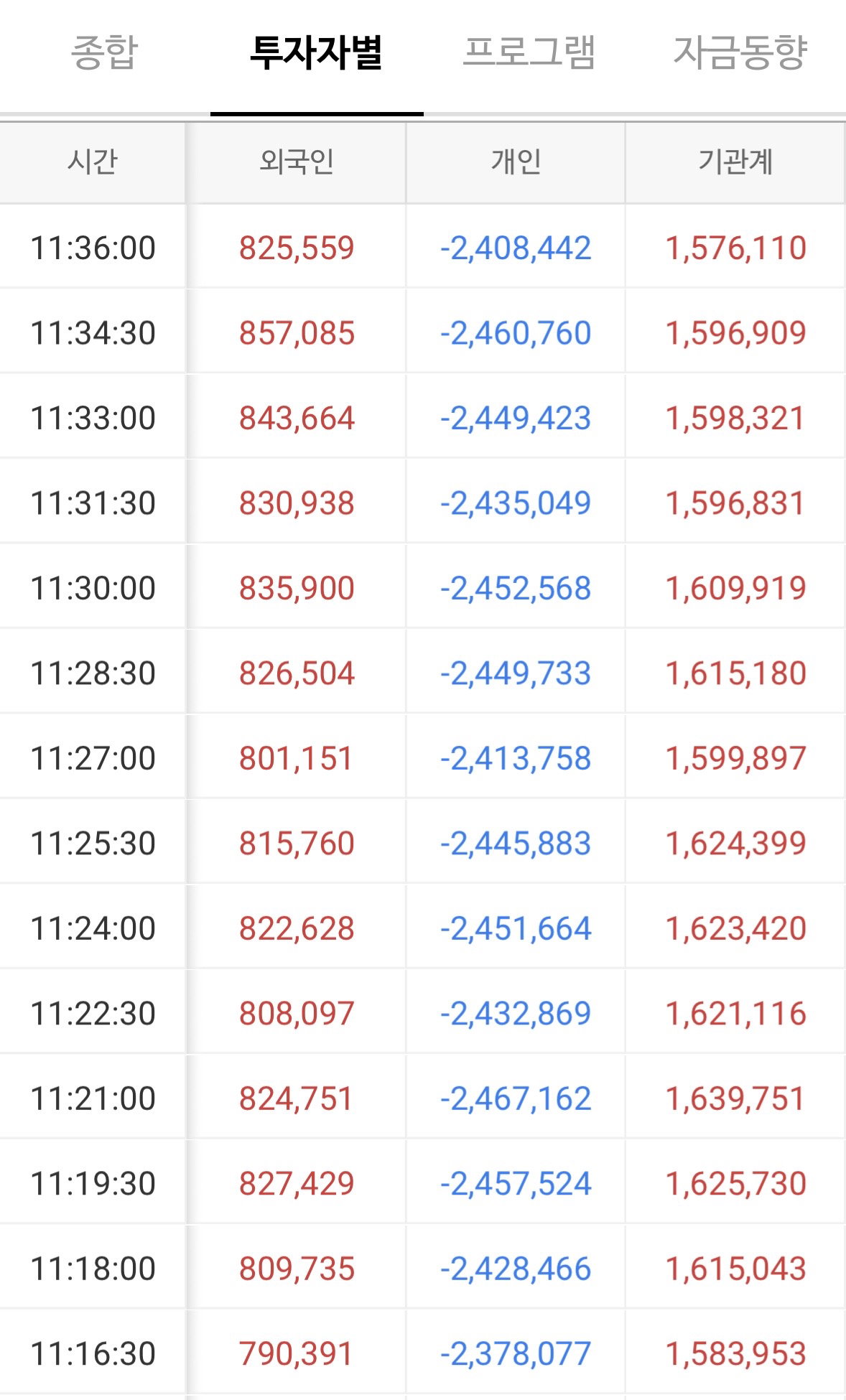Tap individual value -2,413,758
Image resolution: width=846 pixels, height=1400 pixels.
[x=516, y=759]
